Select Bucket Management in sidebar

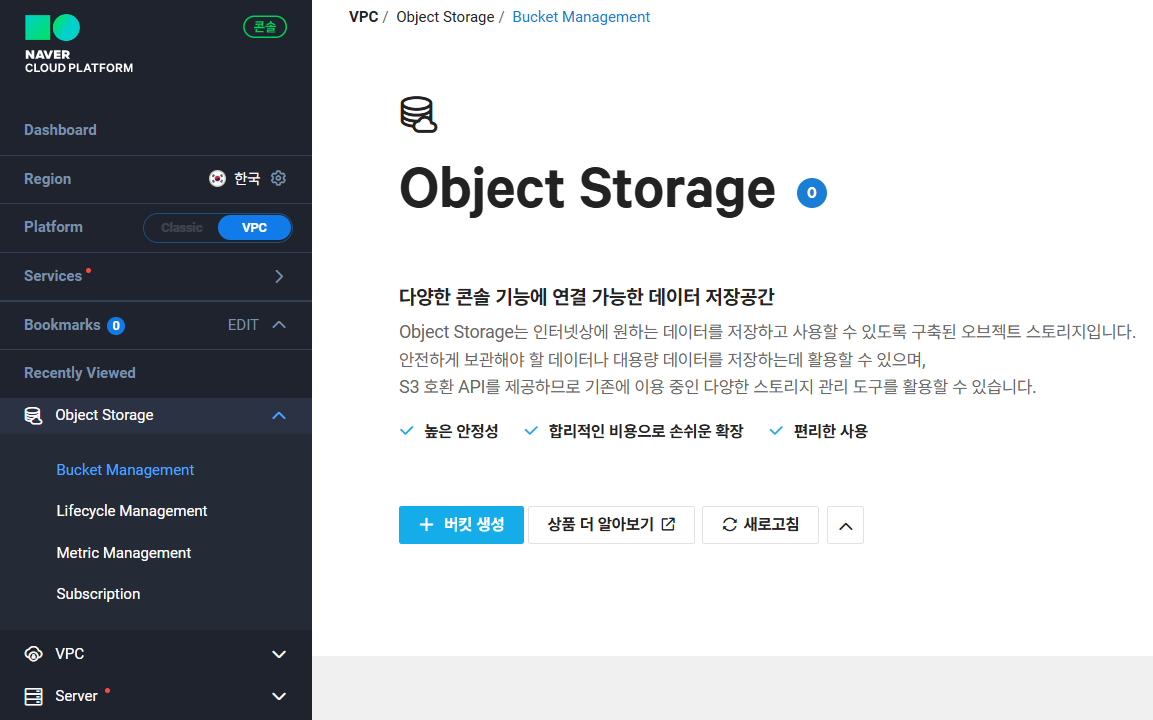(125, 470)
